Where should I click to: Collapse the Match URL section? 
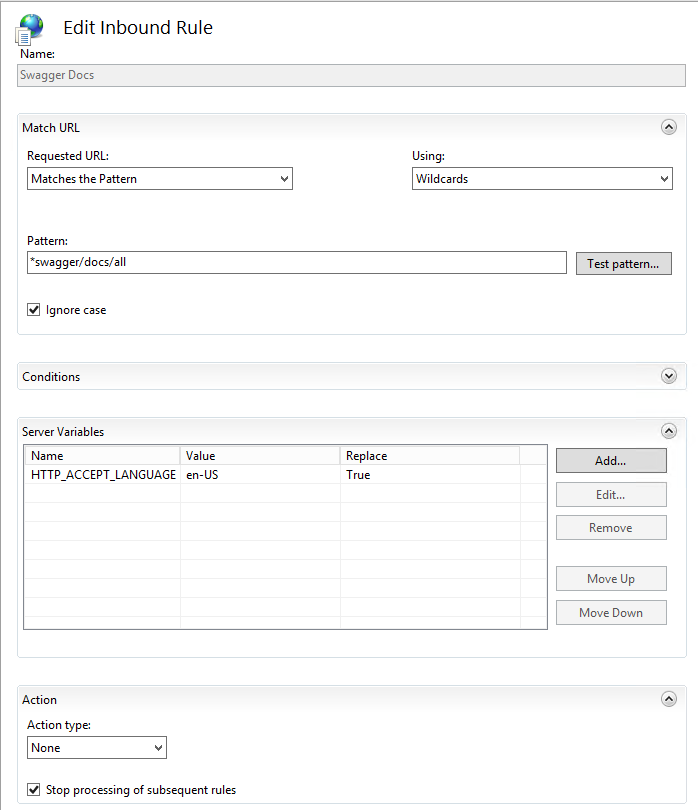[x=669, y=127]
